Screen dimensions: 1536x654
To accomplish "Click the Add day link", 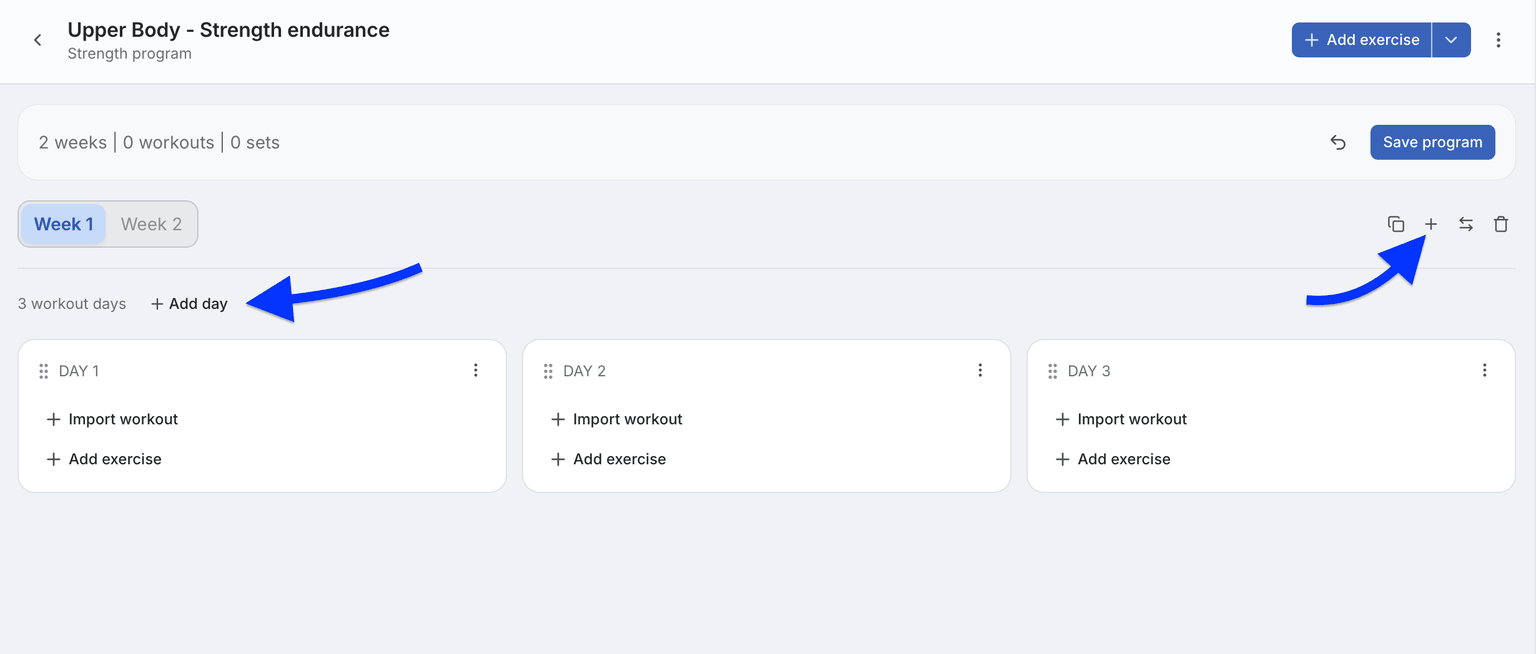I will pos(189,304).
